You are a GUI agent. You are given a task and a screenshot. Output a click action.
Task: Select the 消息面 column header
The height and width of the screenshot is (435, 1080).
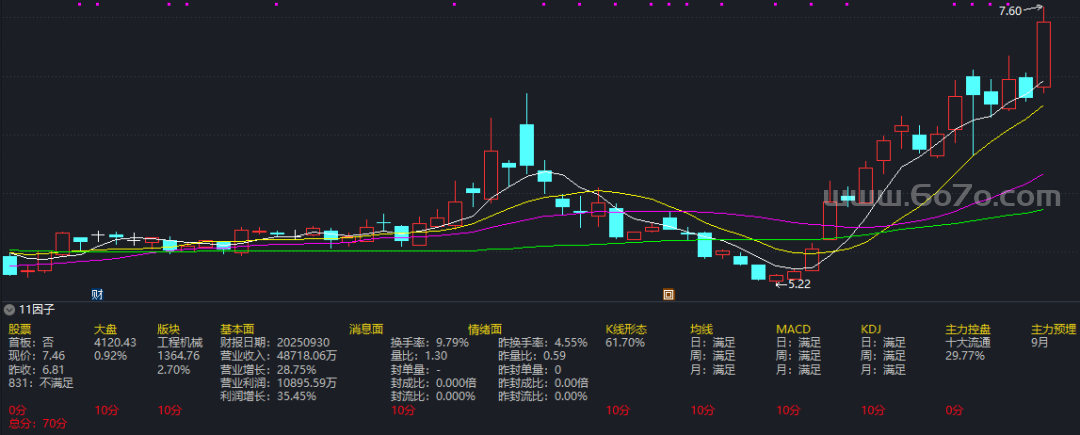366,328
